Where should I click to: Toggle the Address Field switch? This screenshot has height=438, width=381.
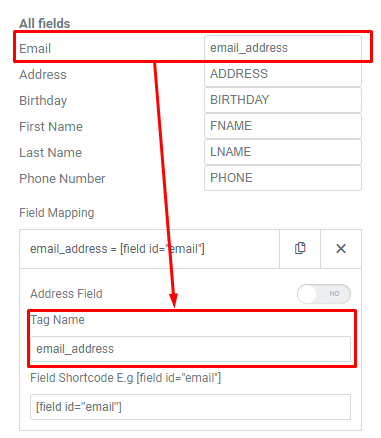(324, 294)
